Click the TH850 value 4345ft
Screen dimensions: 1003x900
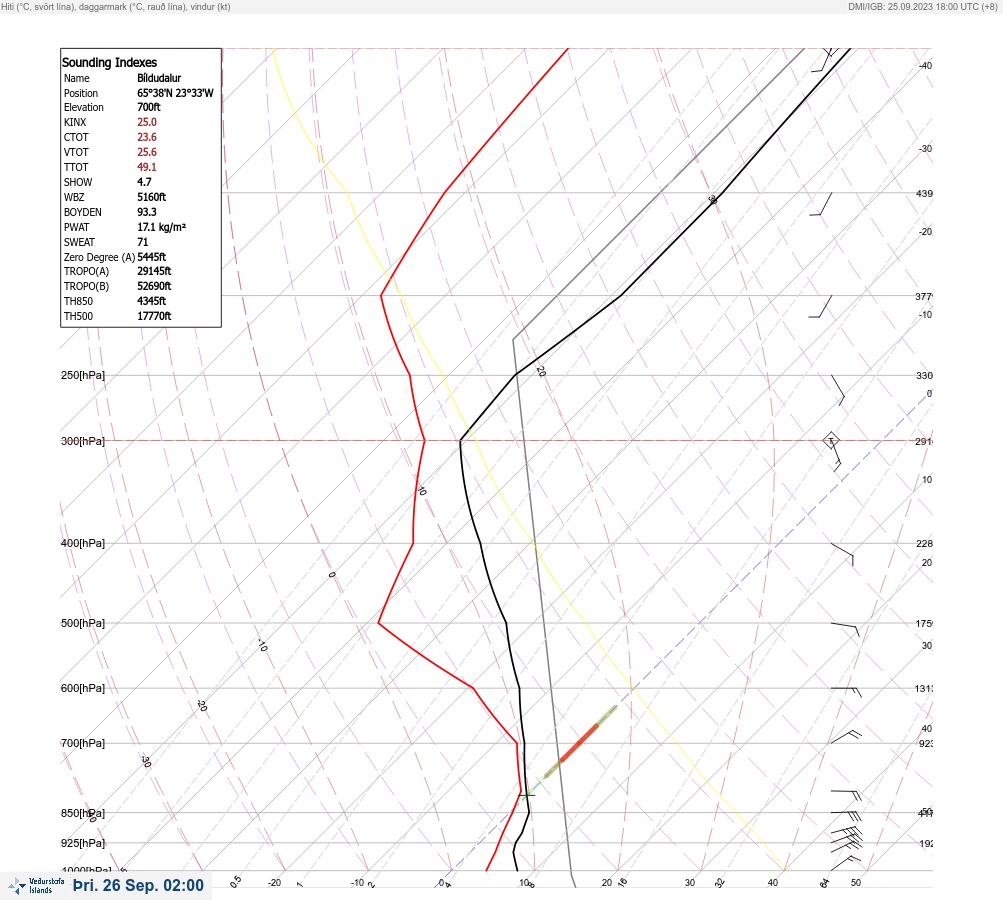tap(152, 301)
